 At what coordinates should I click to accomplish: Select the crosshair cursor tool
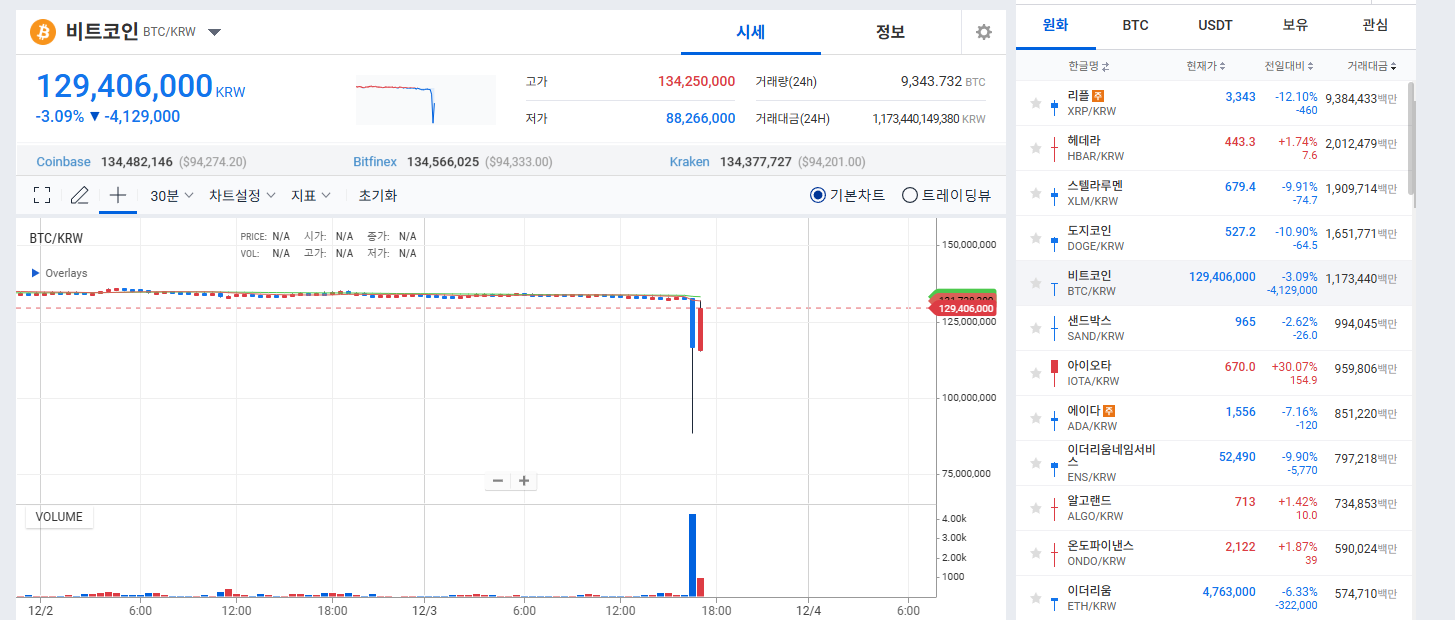(x=117, y=195)
